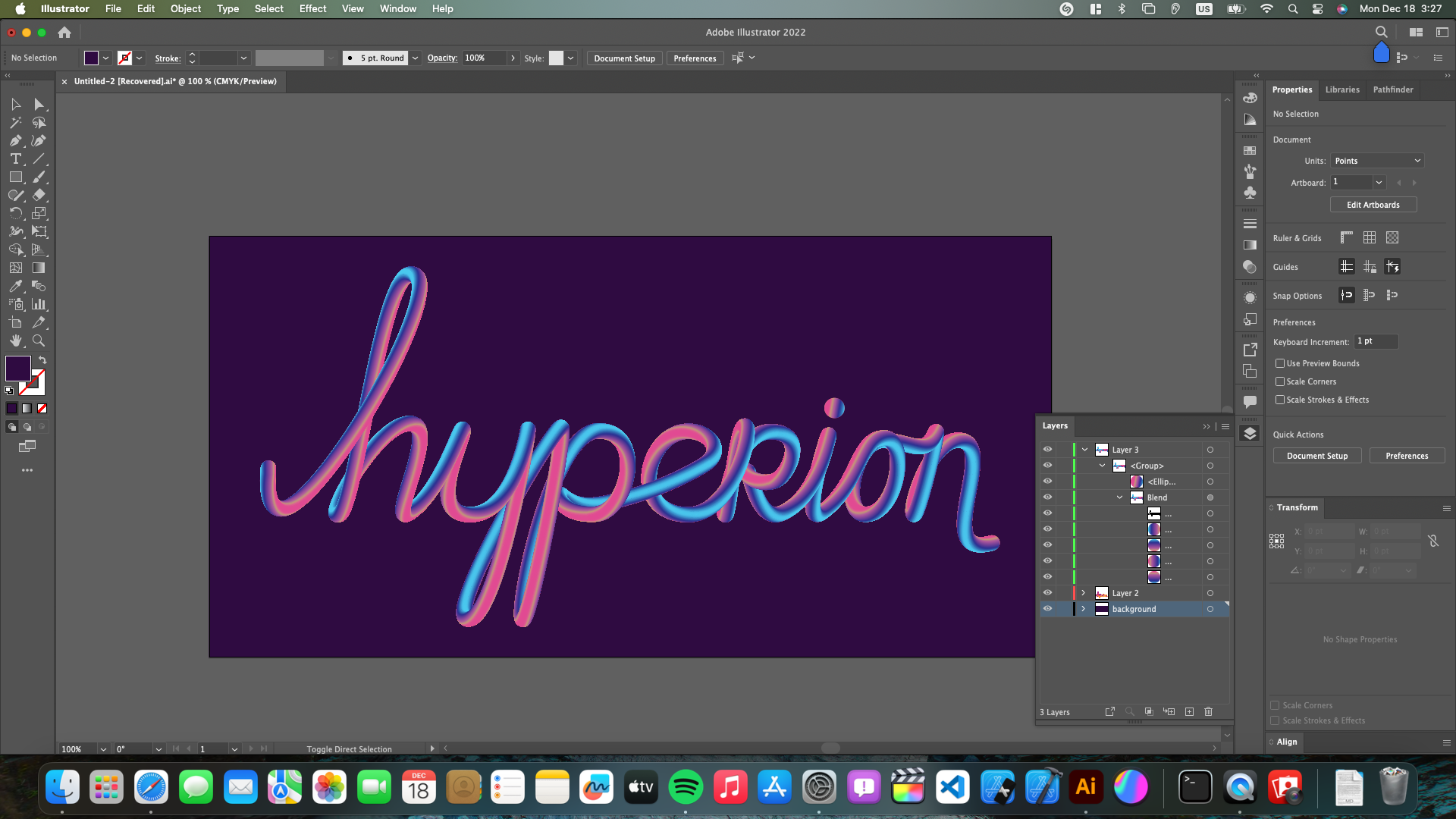
Task: Select the Column Graph tool
Action: [x=39, y=305]
